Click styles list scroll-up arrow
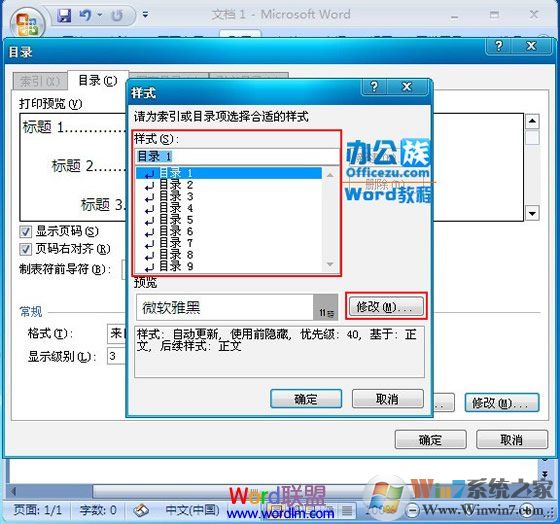This screenshot has height=524, width=560. point(330,175)
